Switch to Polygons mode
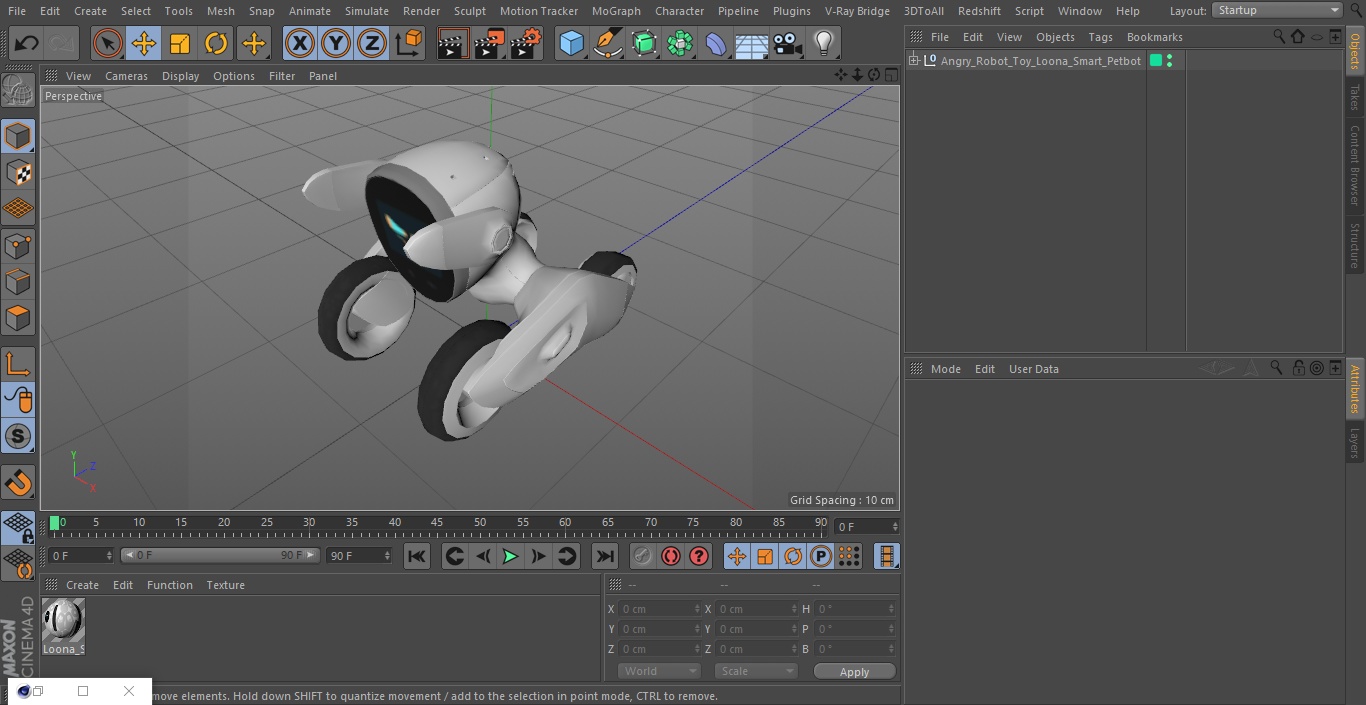 point(18,318)
